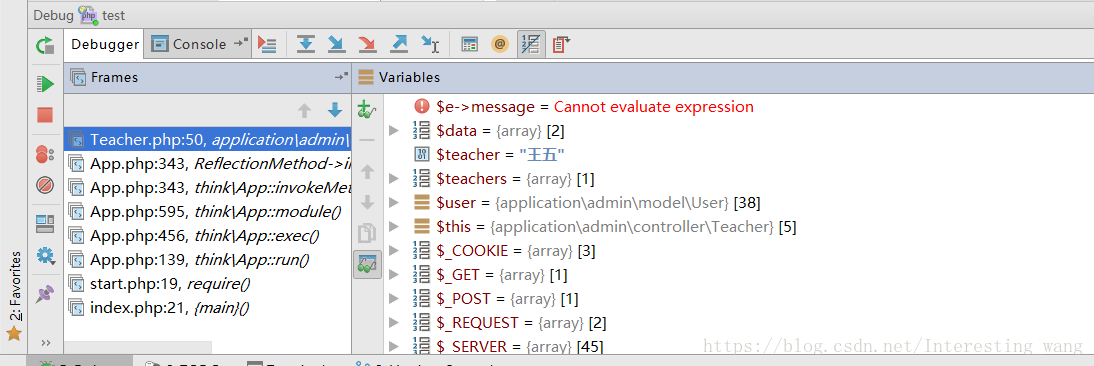Toggle show watches in variables
Screen dimensions: 1094x366
point(367,265)
